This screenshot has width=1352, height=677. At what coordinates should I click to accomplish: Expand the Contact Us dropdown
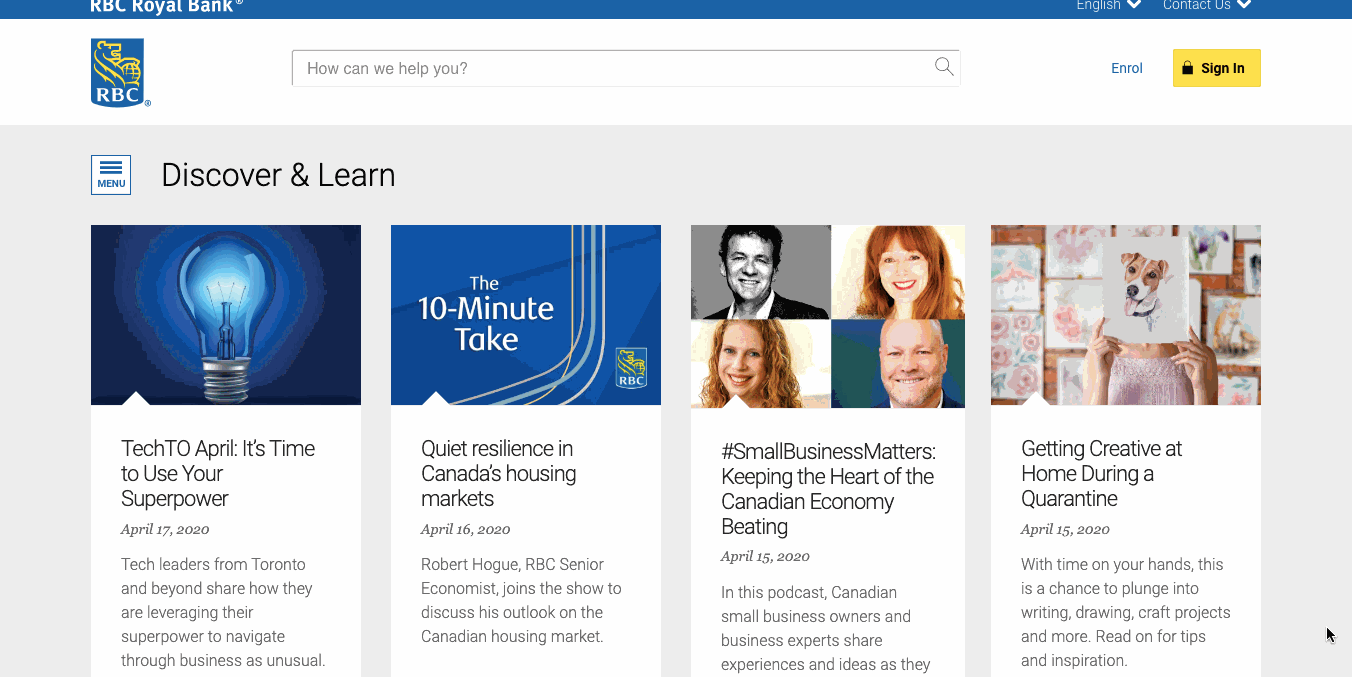pyautogui.click(x=1206, y=5)
